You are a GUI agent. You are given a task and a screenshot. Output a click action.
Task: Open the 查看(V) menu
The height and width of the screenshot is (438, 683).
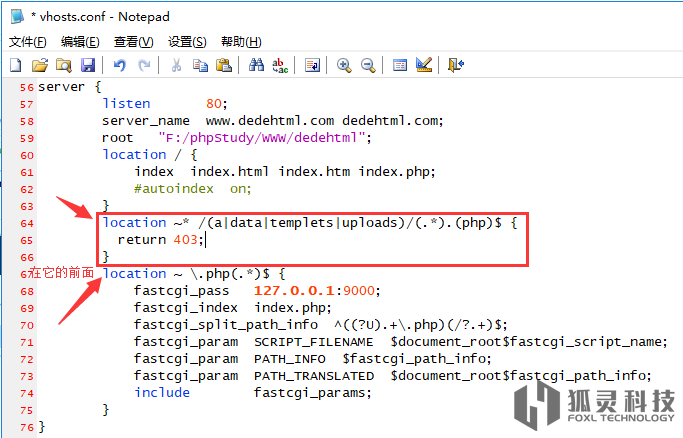tap(133, 41)
